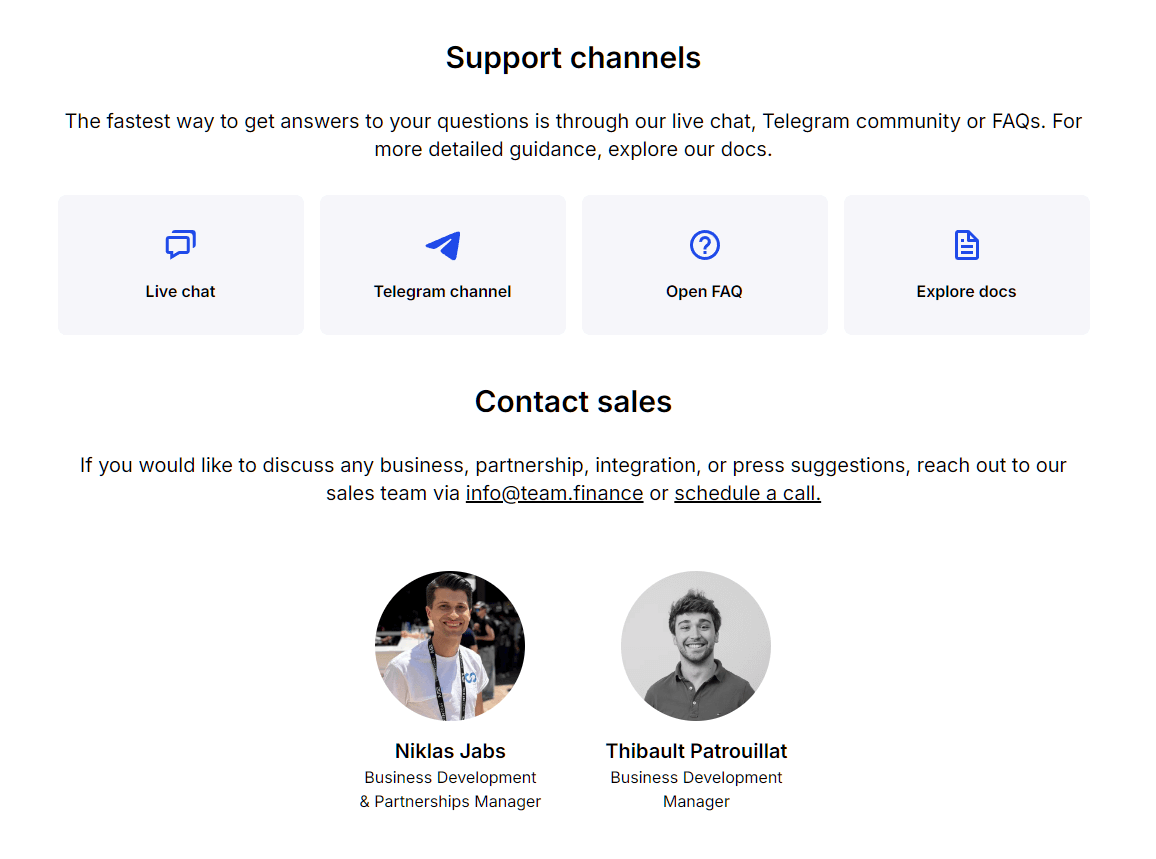
Task: Click the Support channels heading
Action: click(x=573, y=58)
